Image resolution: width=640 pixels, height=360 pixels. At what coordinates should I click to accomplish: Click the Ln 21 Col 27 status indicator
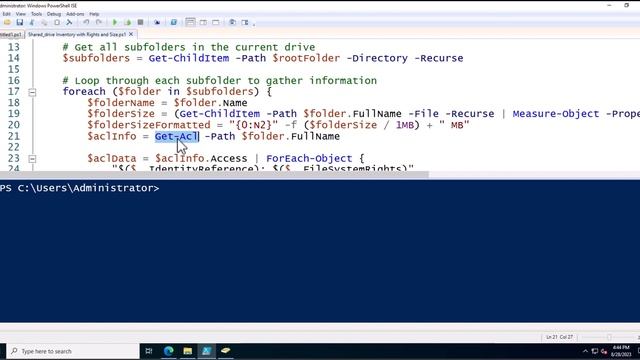pos(560,337)
